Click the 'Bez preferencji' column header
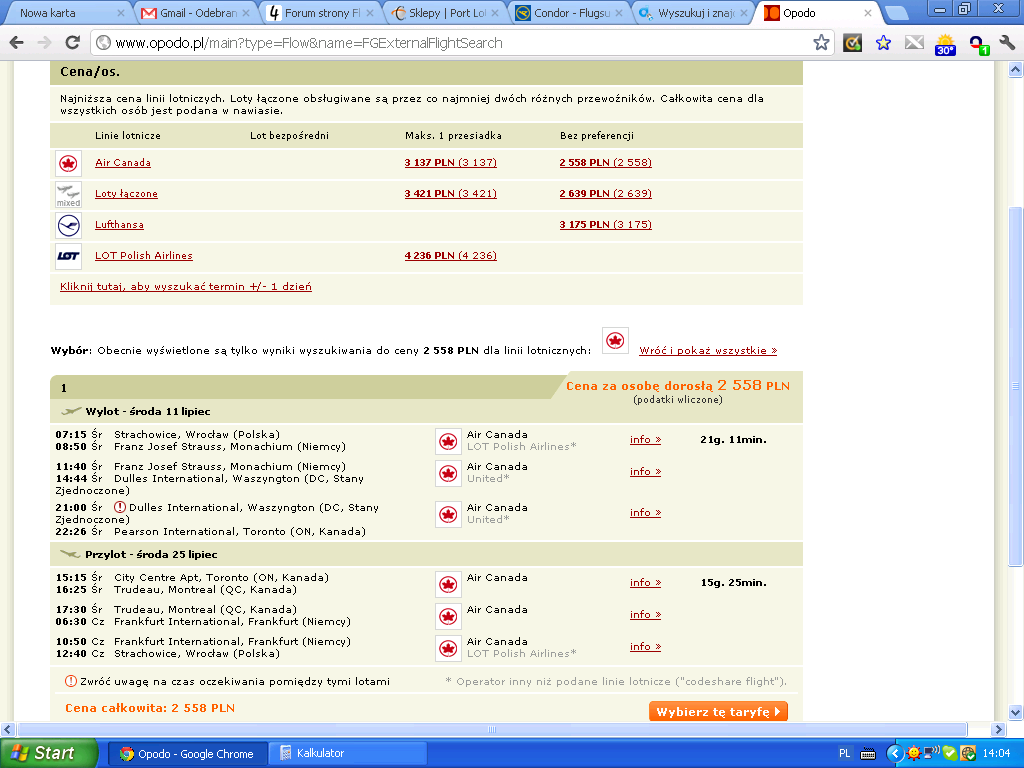 tap(597, 136)
